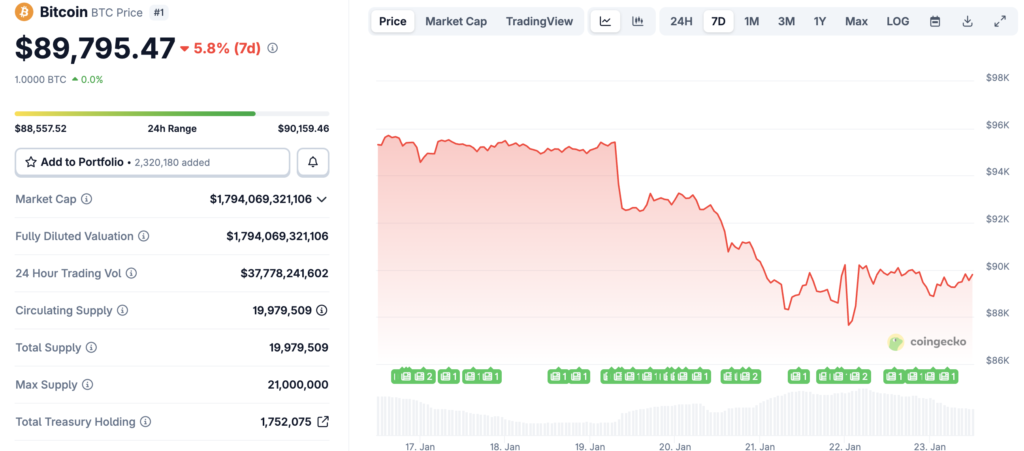The height and width of the screenshot is (451, 1024).
Task: Expand the Market Cap details chevron
Action: (x=322, y=199)
